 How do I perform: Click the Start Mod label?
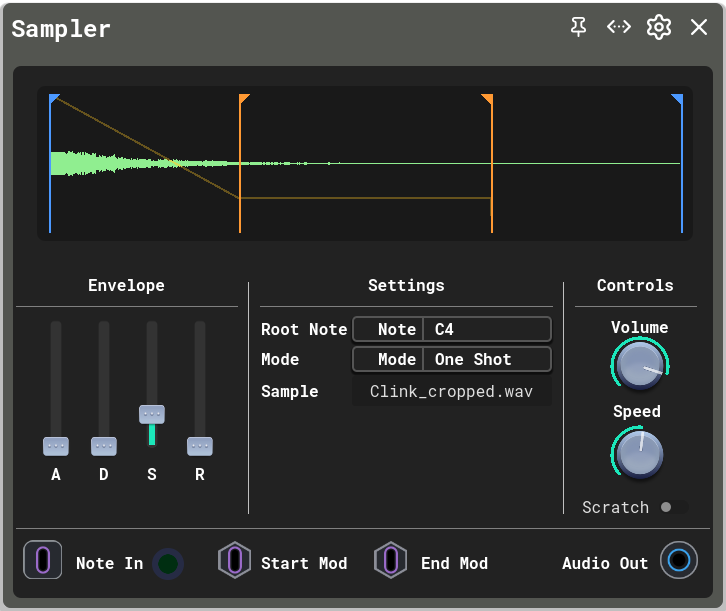[304, 563]
